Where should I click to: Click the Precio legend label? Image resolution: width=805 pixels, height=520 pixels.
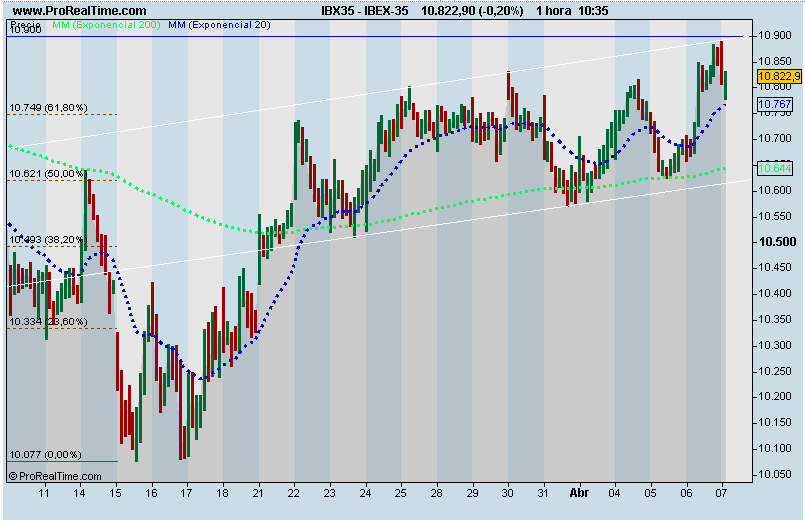point(25,24)
